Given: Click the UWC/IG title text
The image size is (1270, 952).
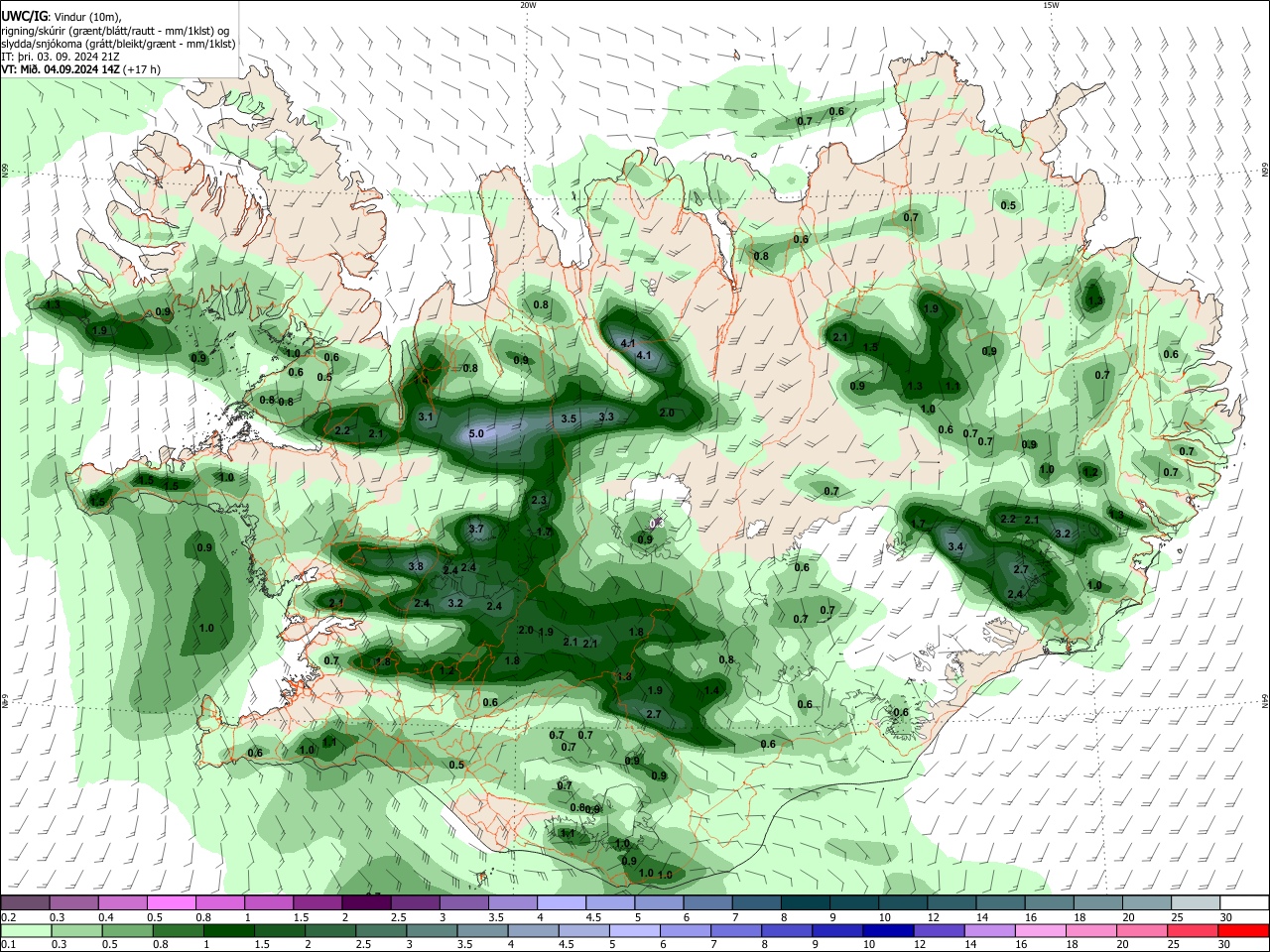Looking at the screenshot, I should (x=24, y=16).
